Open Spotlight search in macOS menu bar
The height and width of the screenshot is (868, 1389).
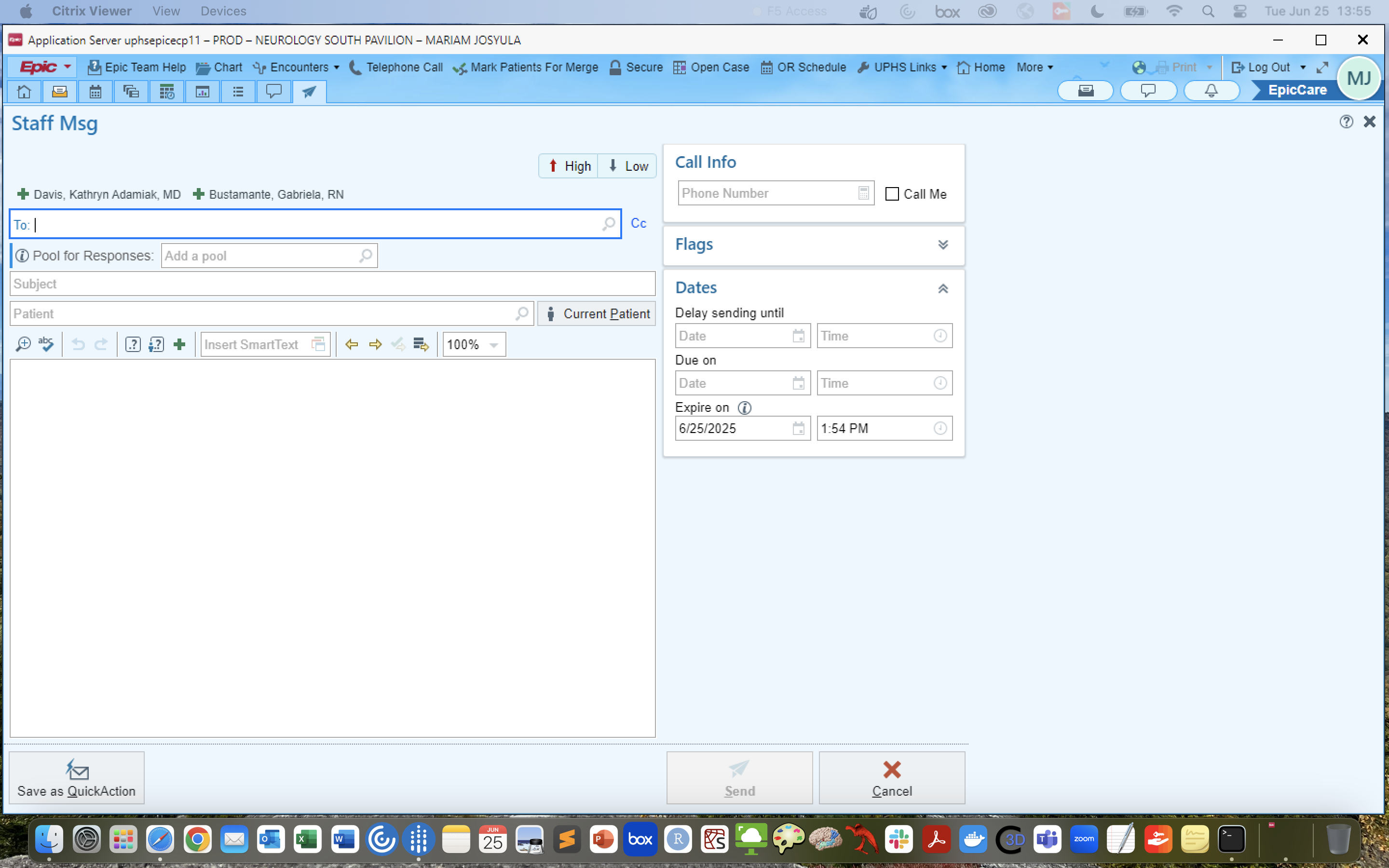tap(1208, 11)
